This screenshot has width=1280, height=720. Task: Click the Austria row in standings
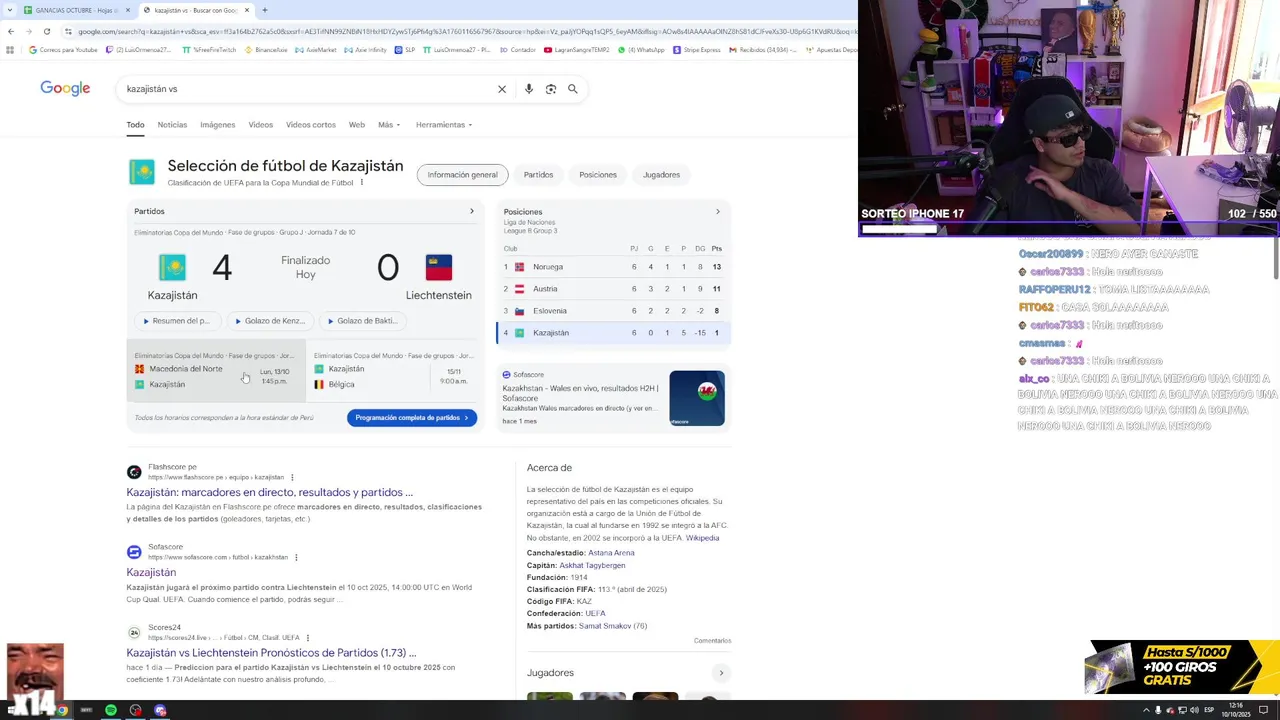tap(614, 289)
